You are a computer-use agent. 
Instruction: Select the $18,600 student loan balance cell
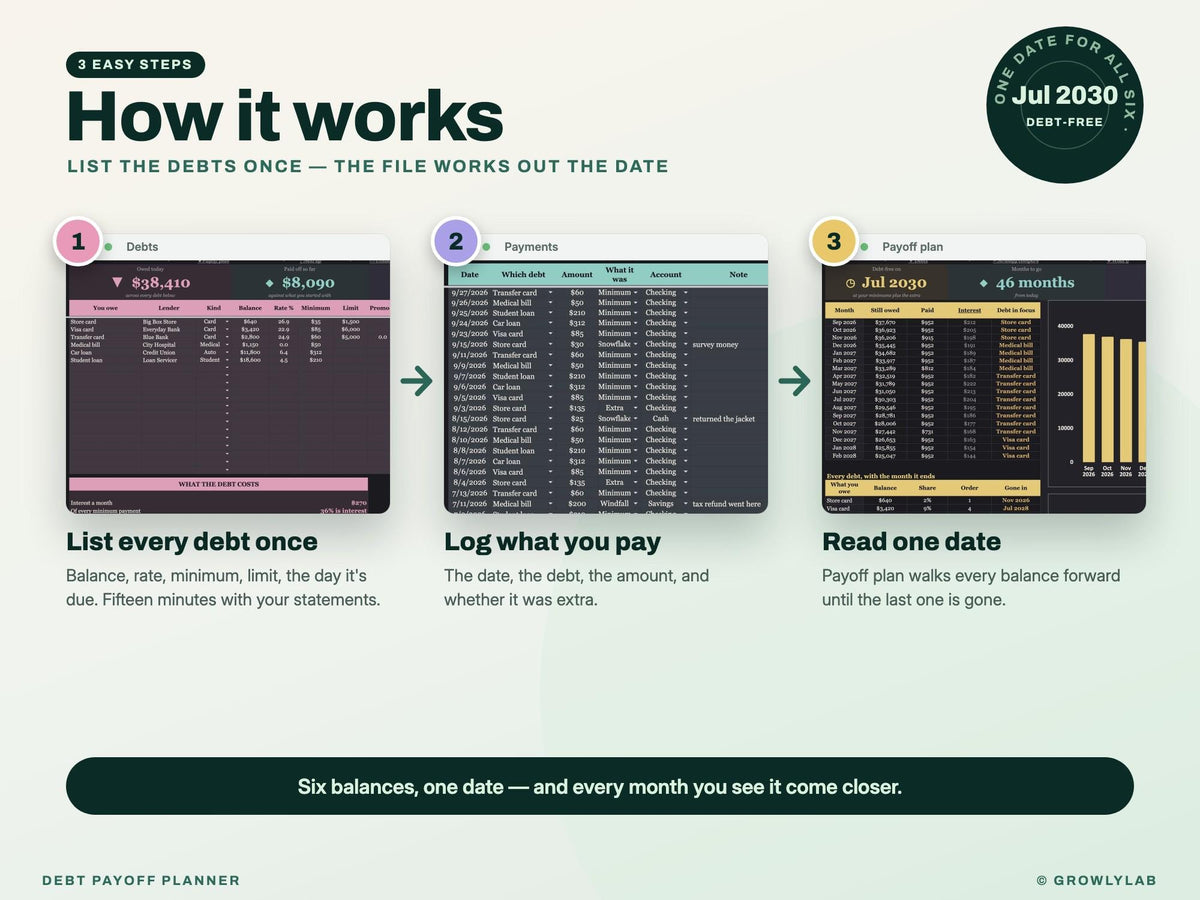point(251,360)
